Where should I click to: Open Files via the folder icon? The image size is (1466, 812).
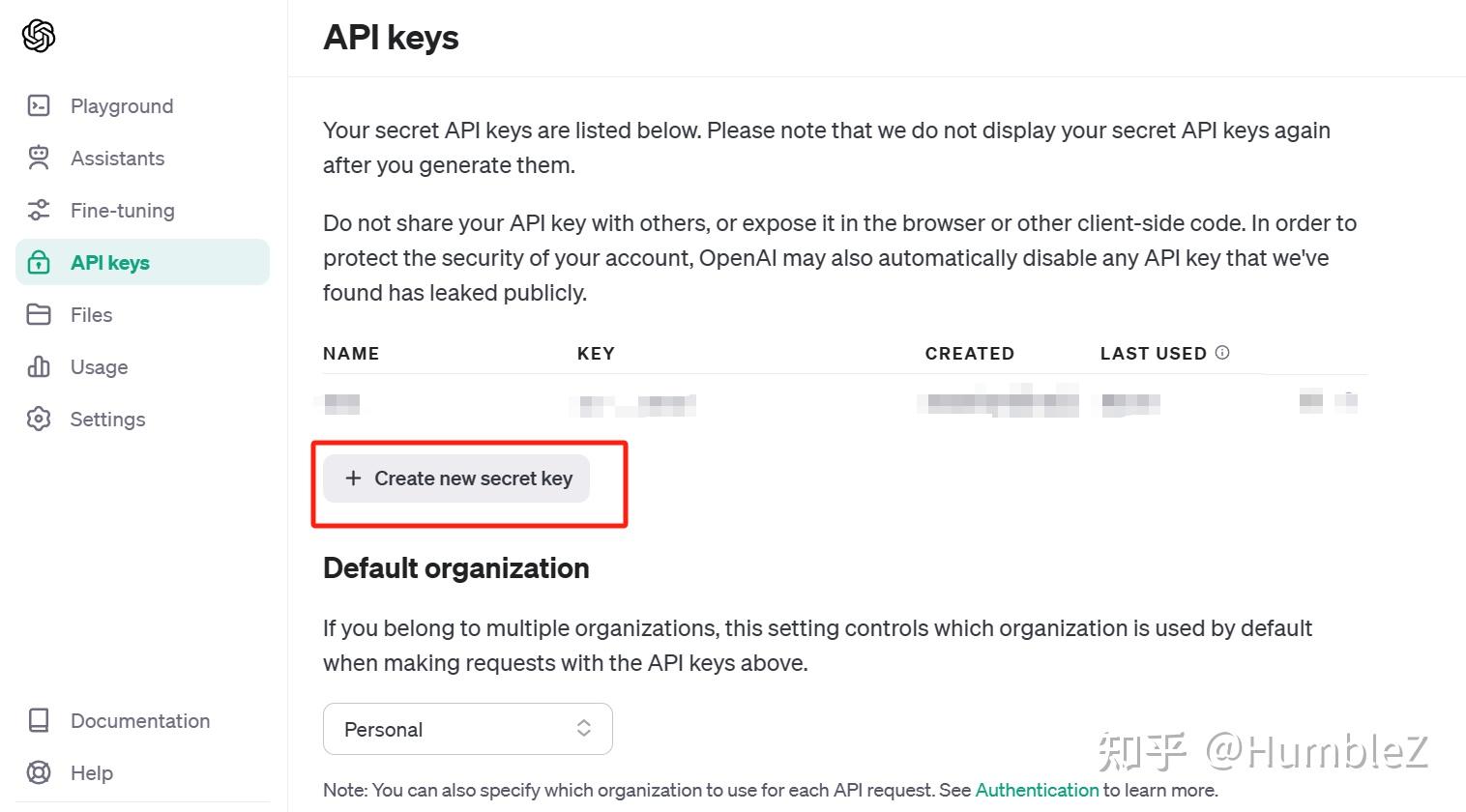(x=39, y=313)
